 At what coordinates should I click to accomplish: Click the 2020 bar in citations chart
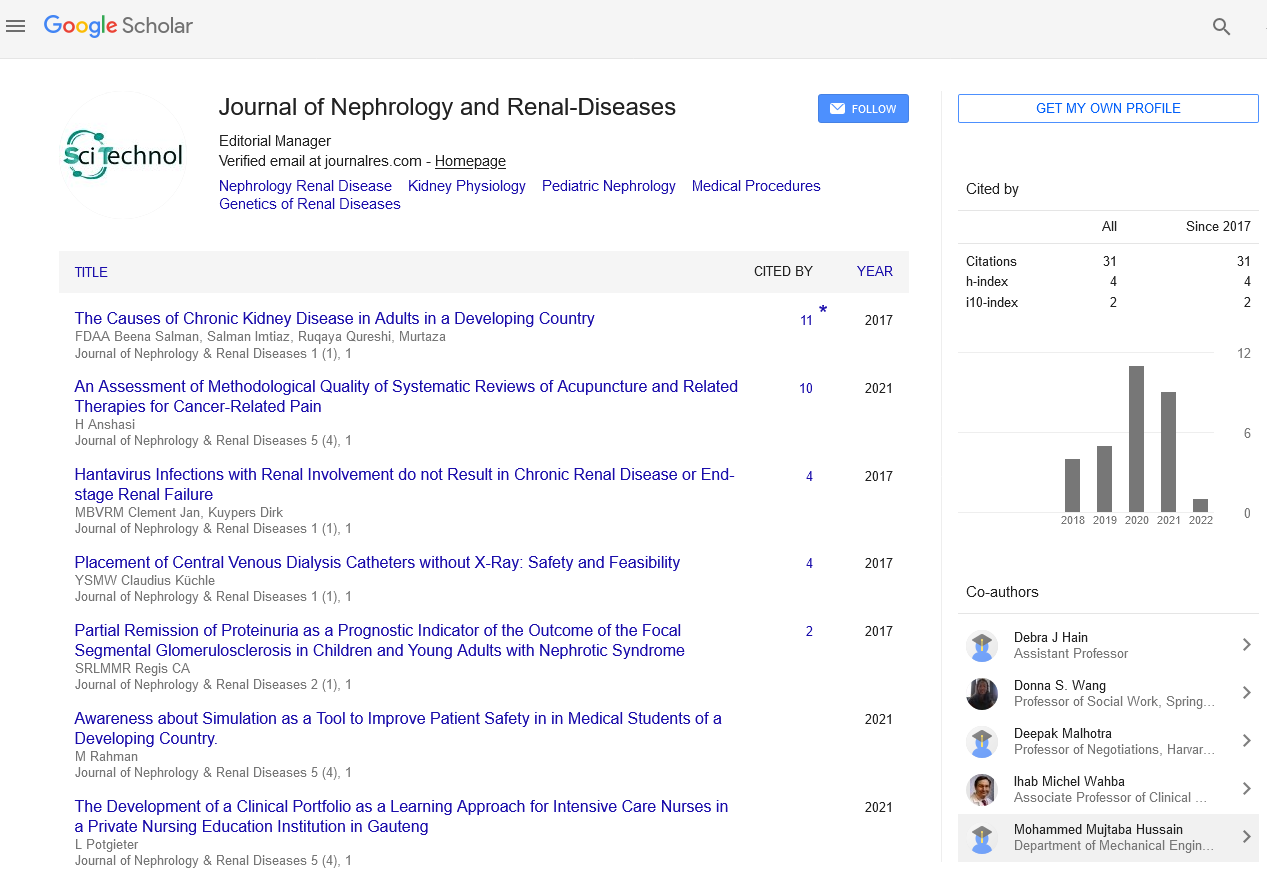click(x=1136, y=439)
